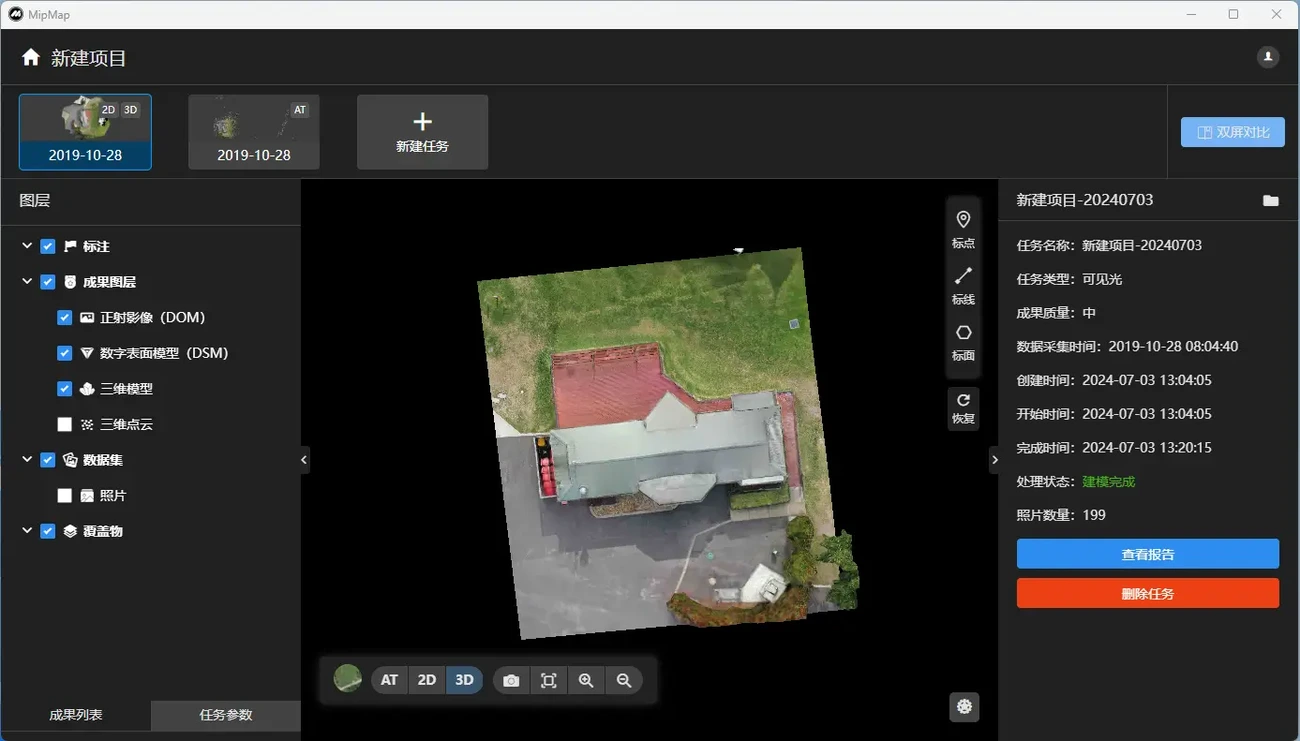Switch to the 任务参数 tab
The width and height of the screenshot is (1300, 741).
[226, 715]
